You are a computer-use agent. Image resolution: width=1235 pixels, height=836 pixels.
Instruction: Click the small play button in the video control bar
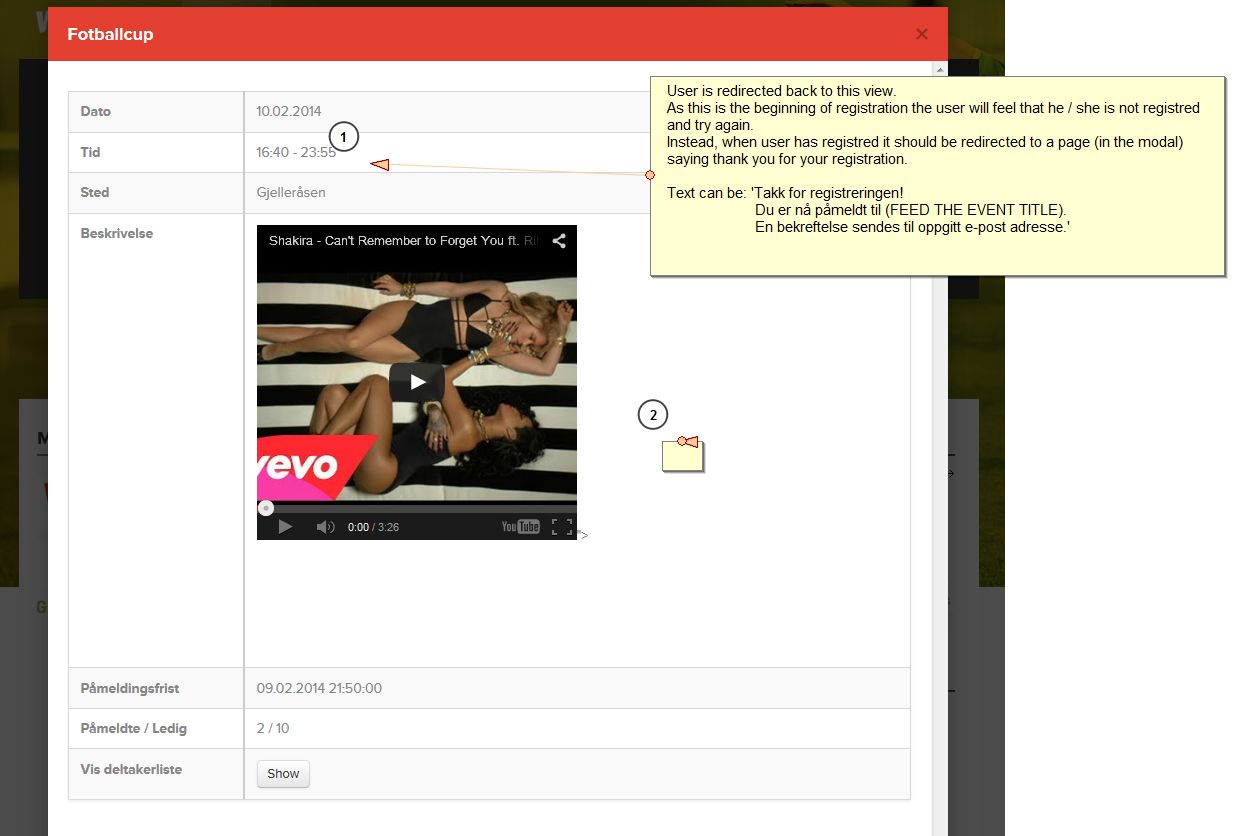tap(285, 527)
